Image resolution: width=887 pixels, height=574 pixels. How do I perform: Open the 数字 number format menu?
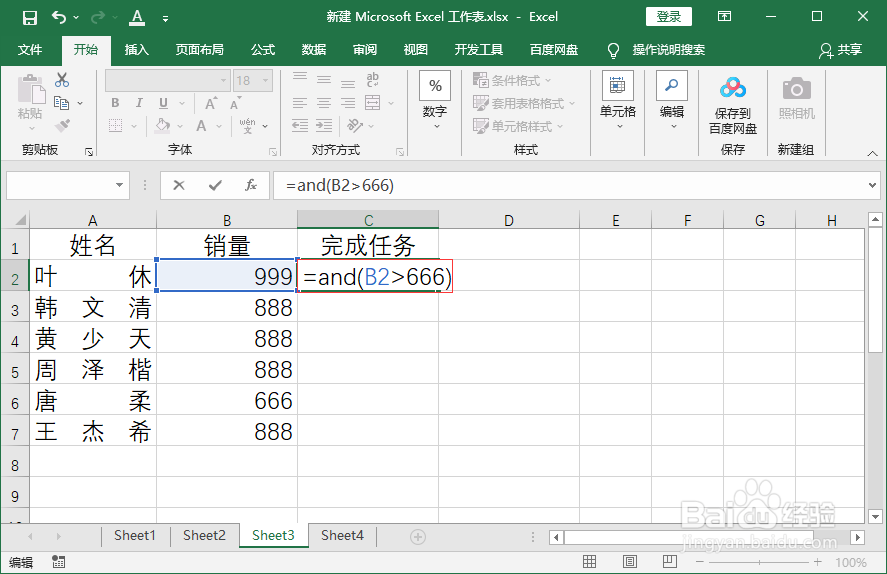pyautogui.click(x=435, y=100)
